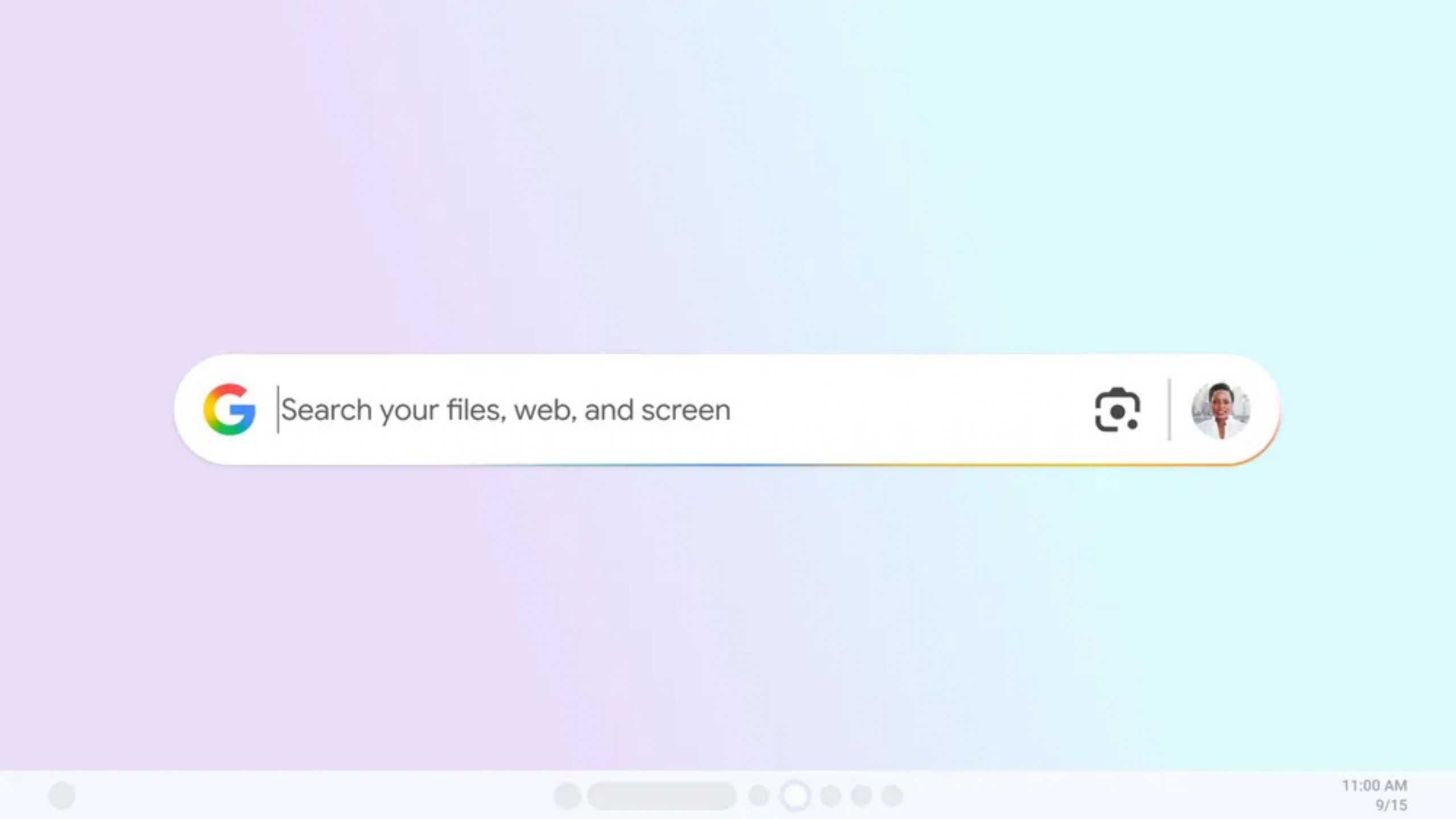The height and width of the screenshot is (819, 1456).
Task: Click the blank gradient wallpaper above the search bar
Action: [x=728, y=171]
